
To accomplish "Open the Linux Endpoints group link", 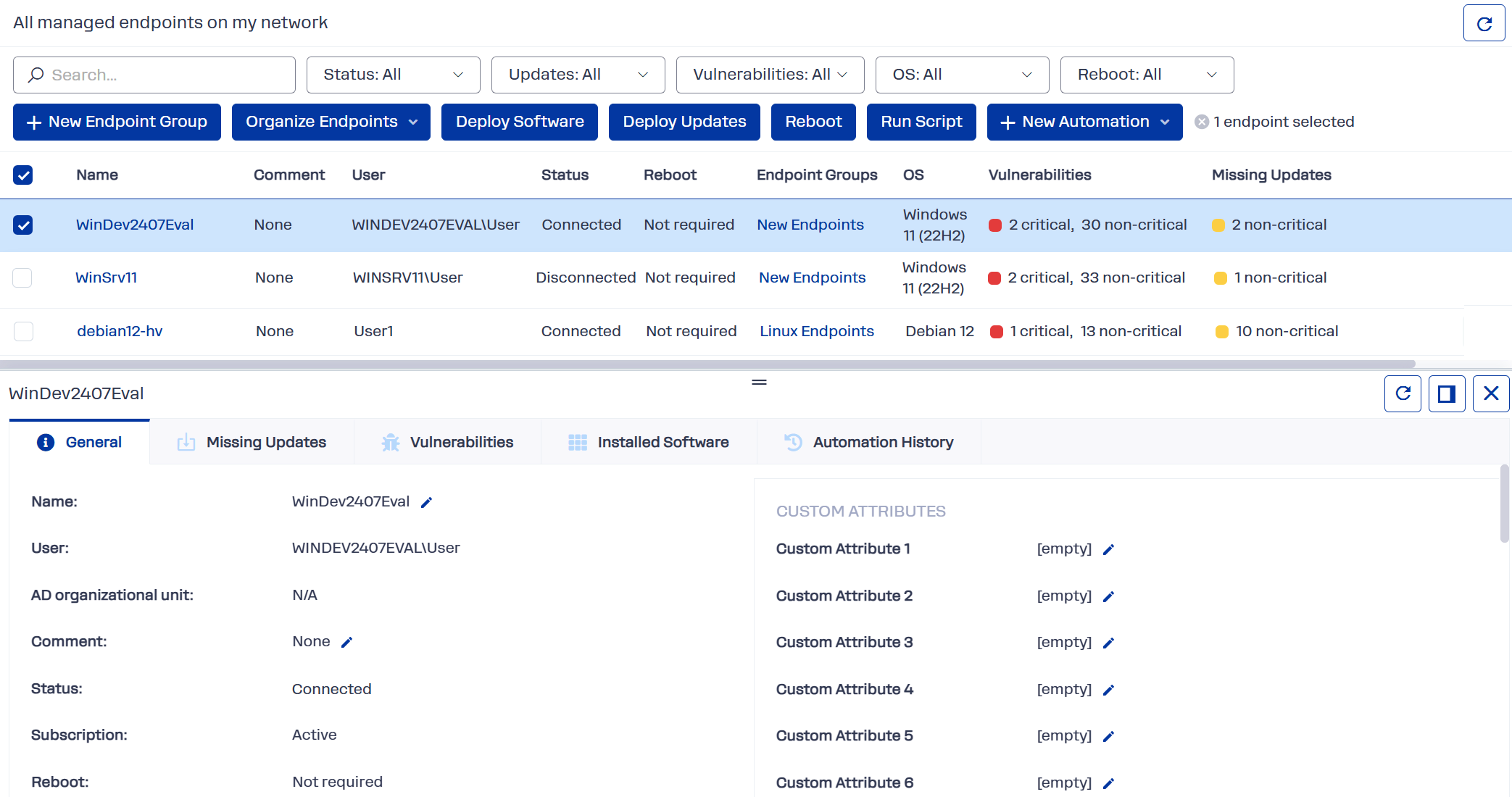I will (817, 331).
